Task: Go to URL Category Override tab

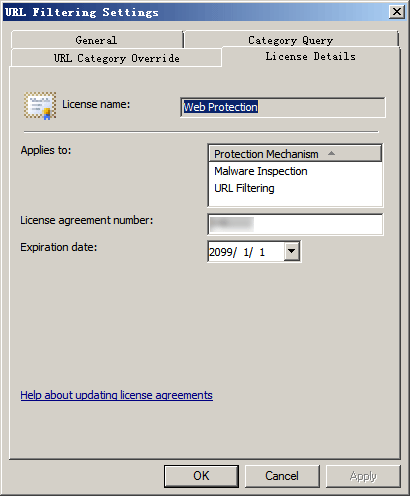Action: [116, 58]
